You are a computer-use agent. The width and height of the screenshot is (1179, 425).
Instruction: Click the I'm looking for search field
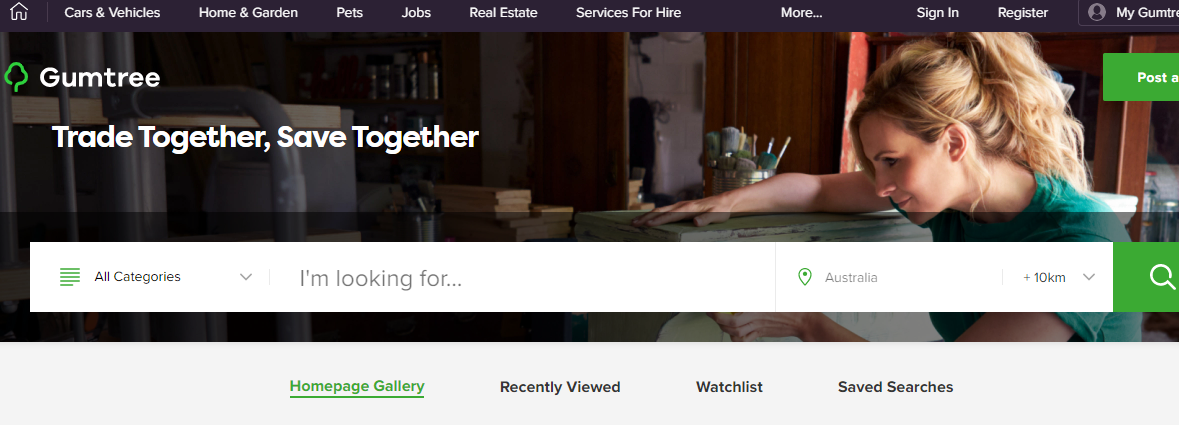point(522,277)
